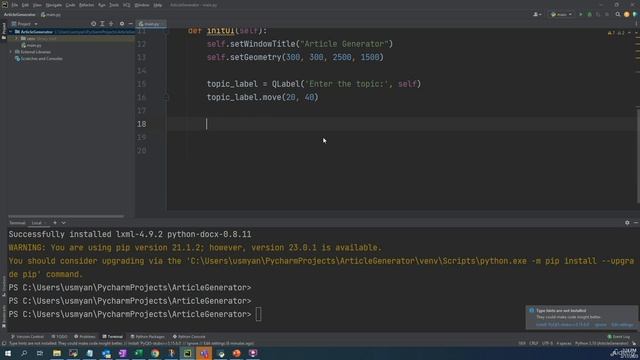Image resolution: width=640 pixels, height=360 pixels.
Task: Open the Window menu
Action: (142, 5)
